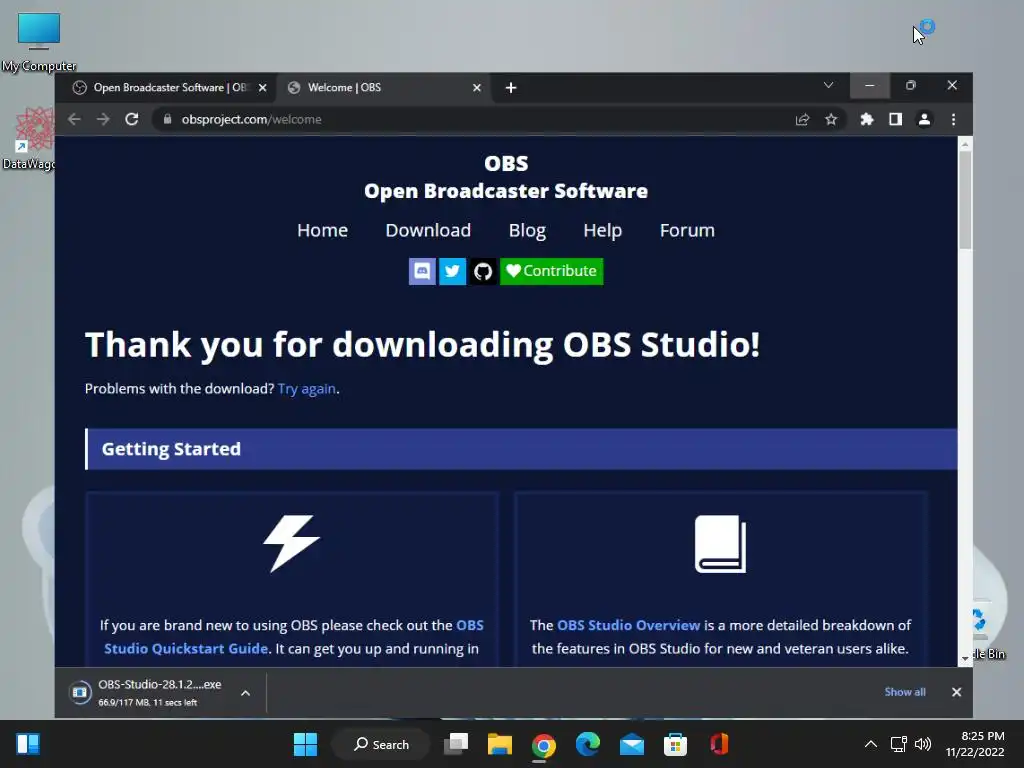The width and height of the screenshot is (1024, 768).
Task: Click the Try again download link
Action: 306,389
